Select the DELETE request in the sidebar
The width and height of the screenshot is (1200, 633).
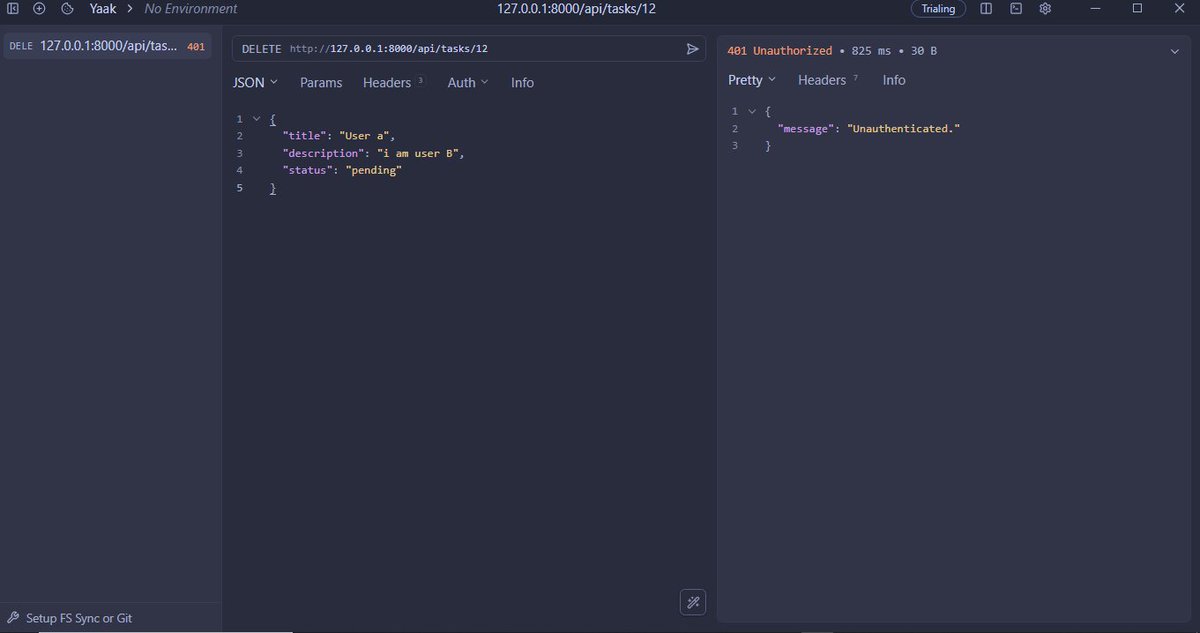(107, 46)
